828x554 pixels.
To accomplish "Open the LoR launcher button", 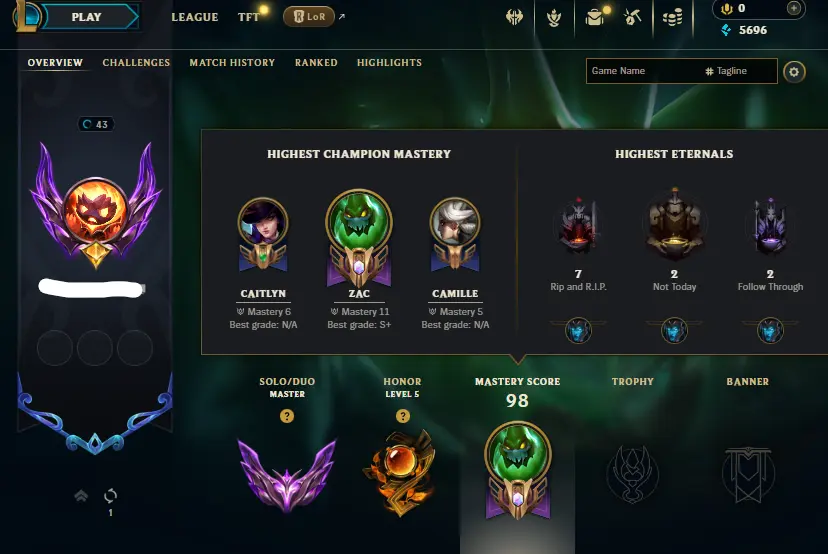I will [x=309, y=17].
